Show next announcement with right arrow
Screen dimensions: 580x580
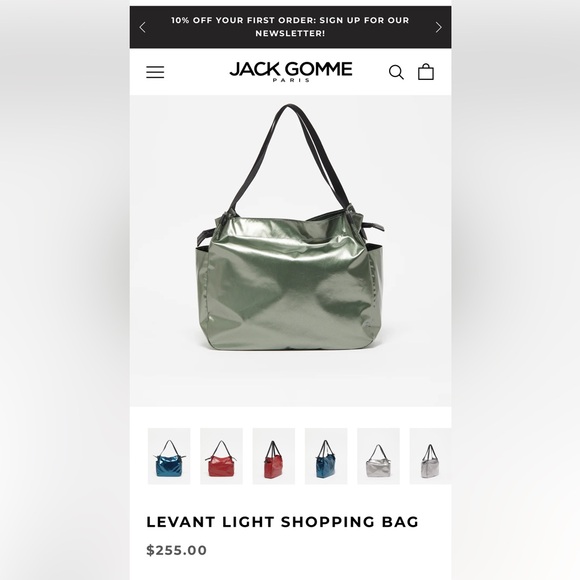pyautogui.click(x=439, y=27)
